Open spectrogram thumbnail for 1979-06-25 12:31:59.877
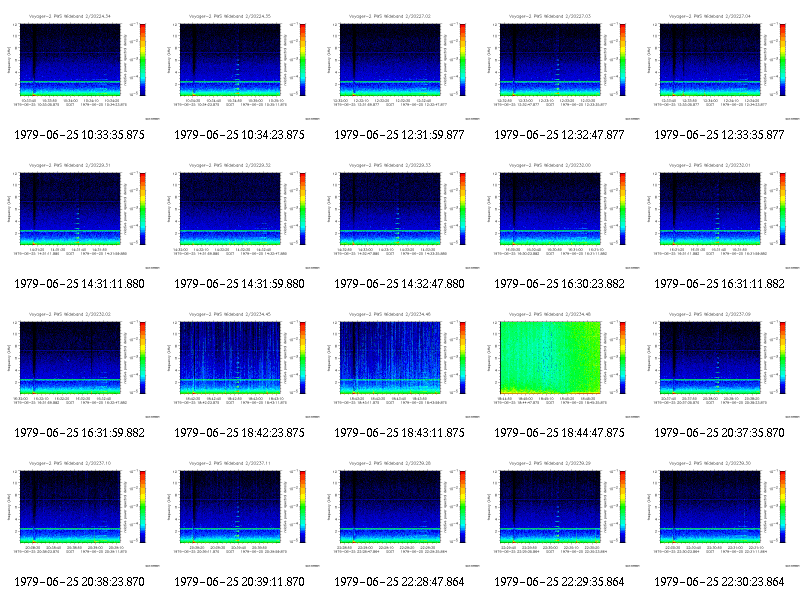The image size is (800, 596). pyautogui.click(x=399, y=66)
